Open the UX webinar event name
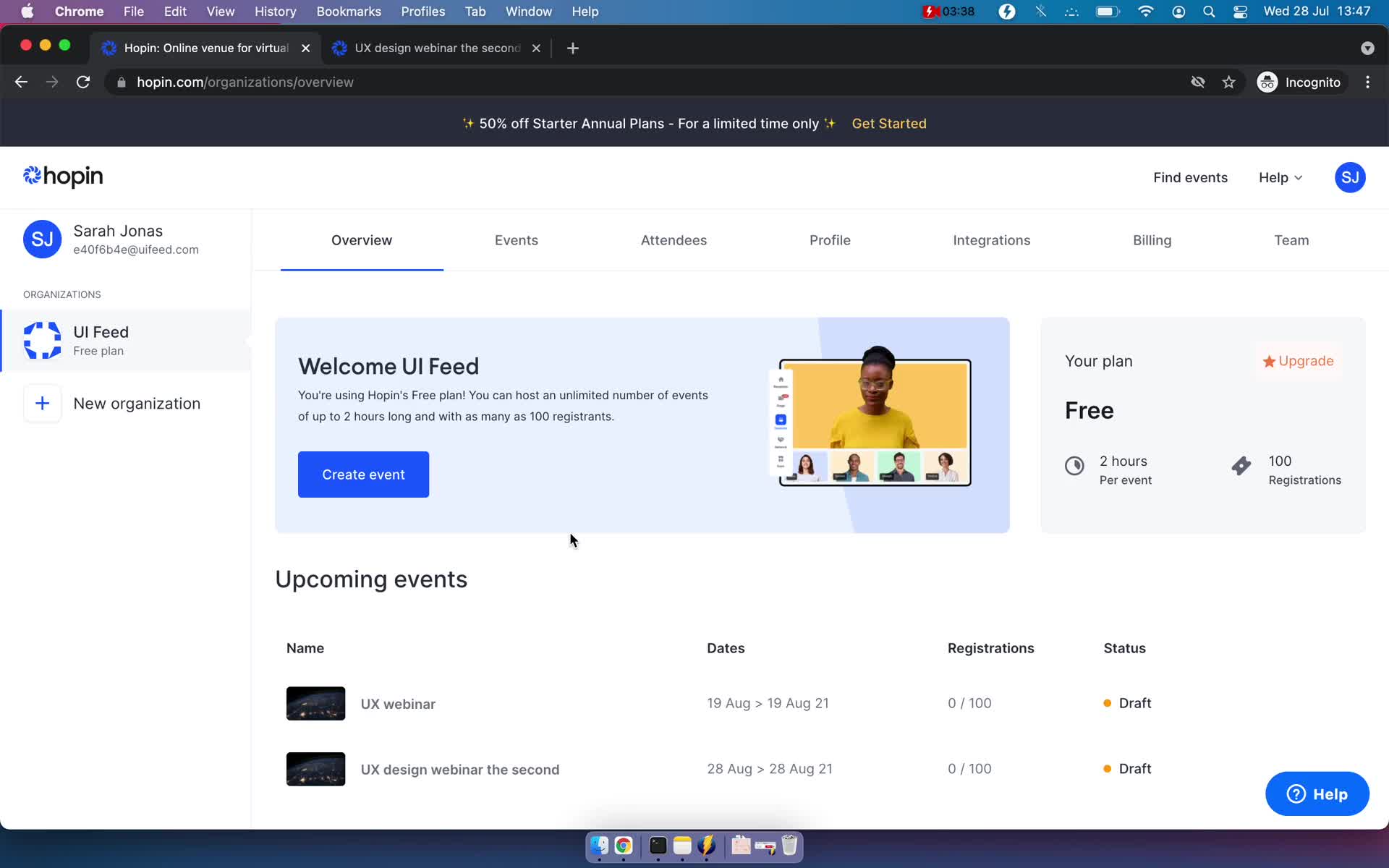Screen dimensions: 1389x868 click(398, 704)
